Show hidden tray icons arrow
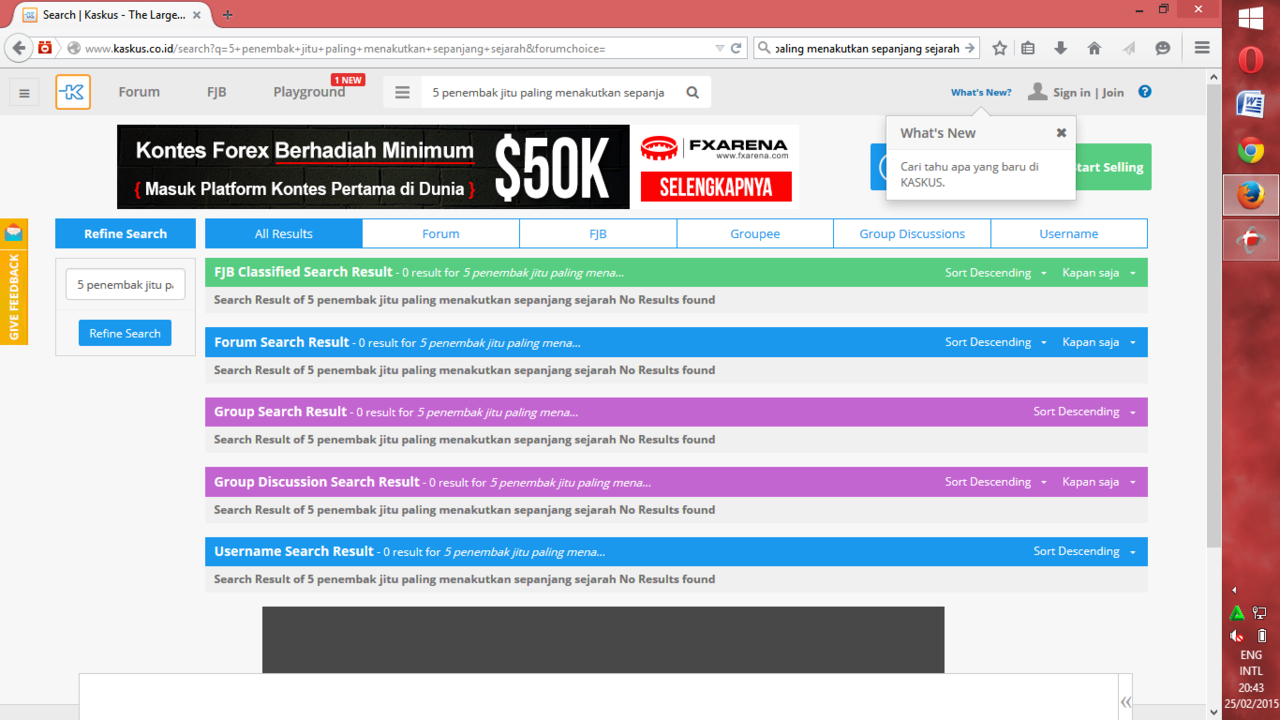Image resolution: width=1280 pixels, height=720 pixels. (1234, 590)
